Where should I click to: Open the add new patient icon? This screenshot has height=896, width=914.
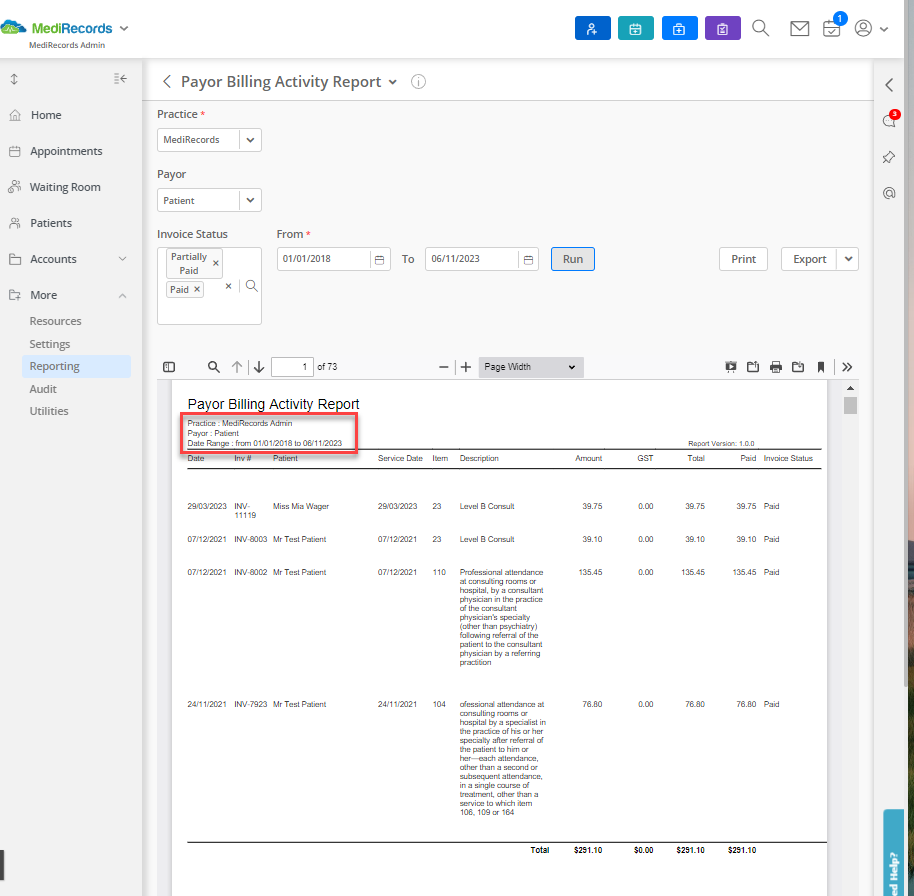pos(592,28)
